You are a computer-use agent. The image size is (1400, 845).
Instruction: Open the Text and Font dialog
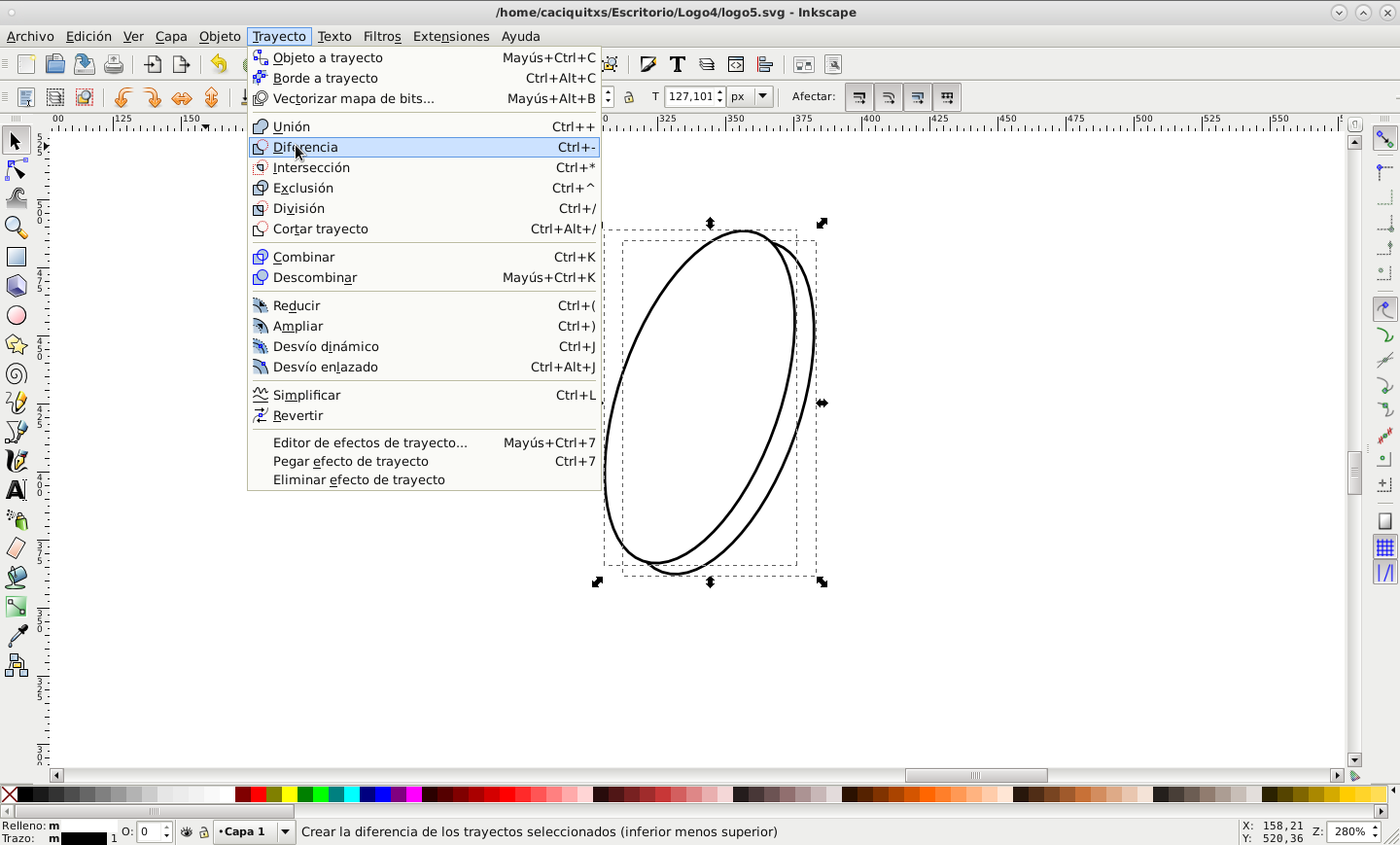[x=678, y=64]
